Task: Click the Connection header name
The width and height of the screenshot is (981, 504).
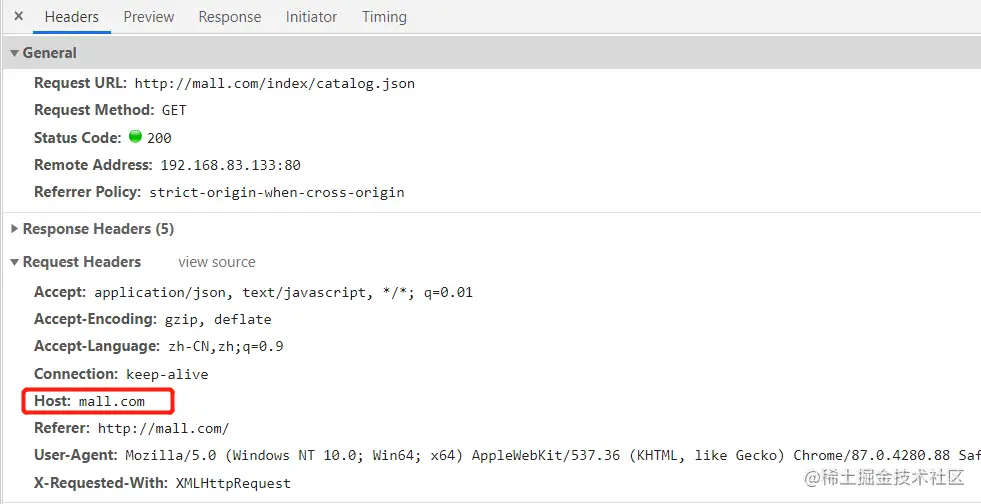Action: click(76, 374)
